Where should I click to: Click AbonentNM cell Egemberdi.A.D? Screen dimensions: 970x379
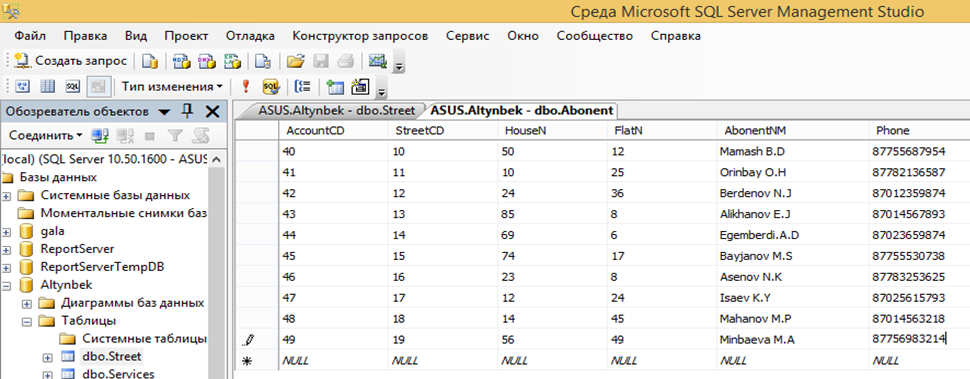coord(793,235)
